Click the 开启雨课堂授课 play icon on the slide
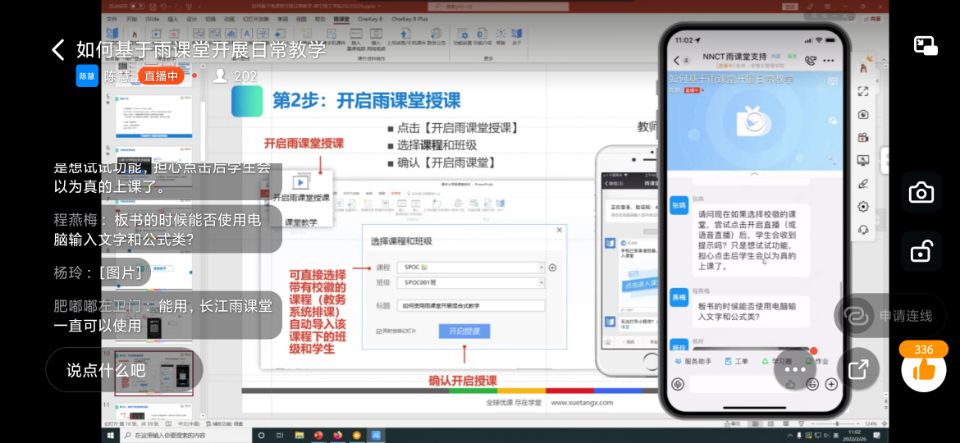 click(x=301, y=182)
